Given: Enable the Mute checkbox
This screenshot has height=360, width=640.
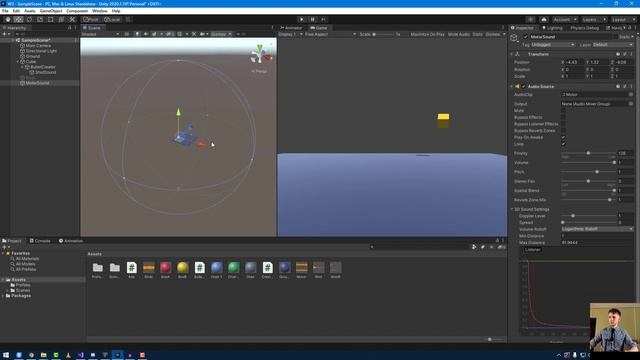Looking at the screenshot, I should coord(563,111).
